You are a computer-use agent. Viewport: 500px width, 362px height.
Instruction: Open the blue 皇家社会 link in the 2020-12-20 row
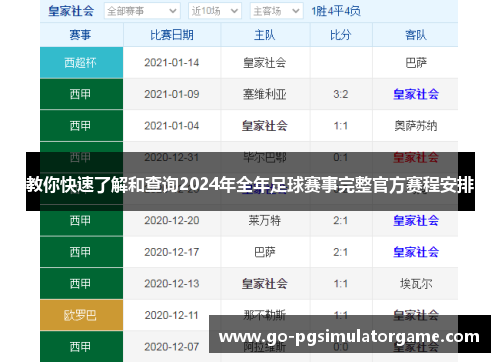click(x=416, y=221)
